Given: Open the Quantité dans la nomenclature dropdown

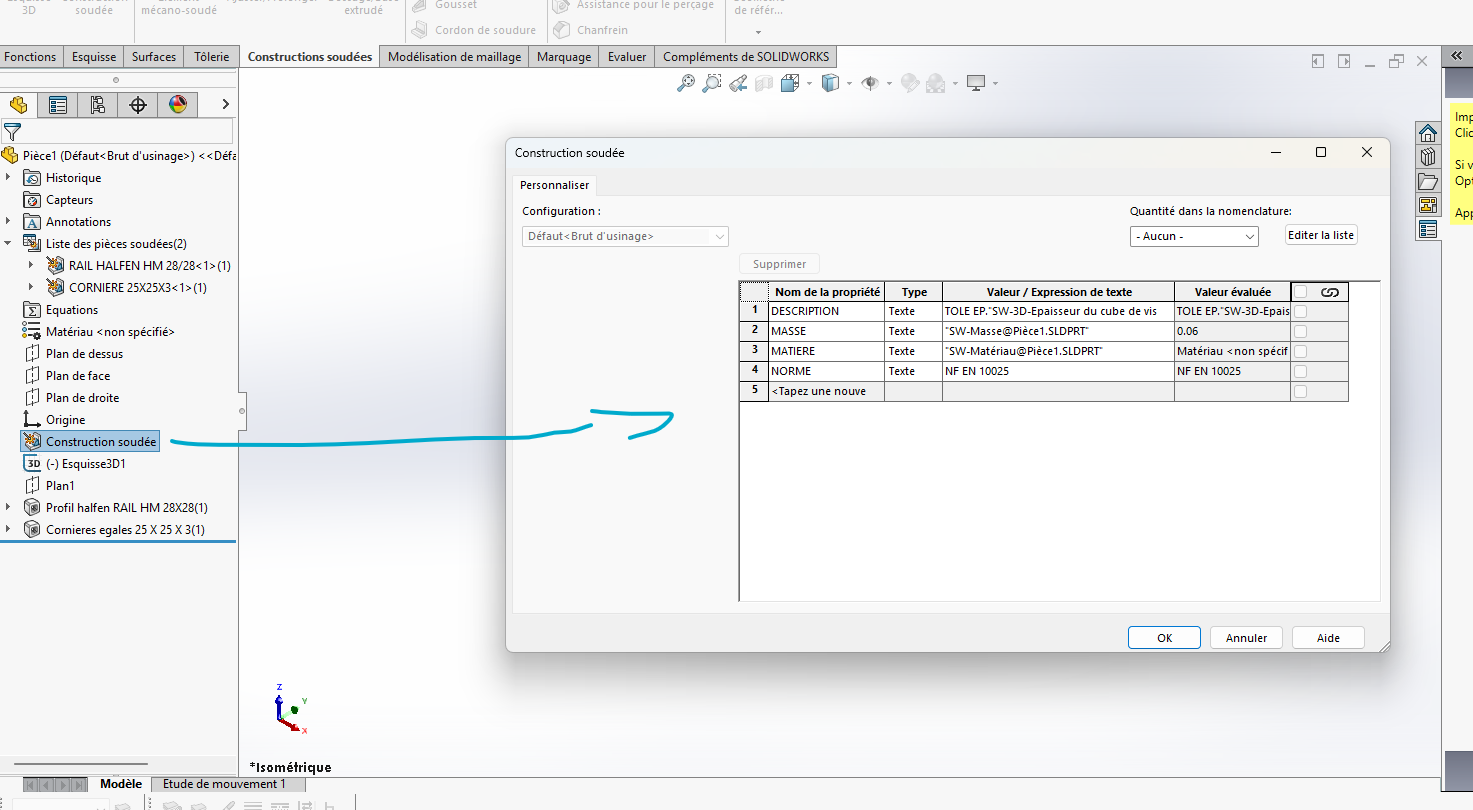Looking at the screenshot, I should tap(1194, 236).
